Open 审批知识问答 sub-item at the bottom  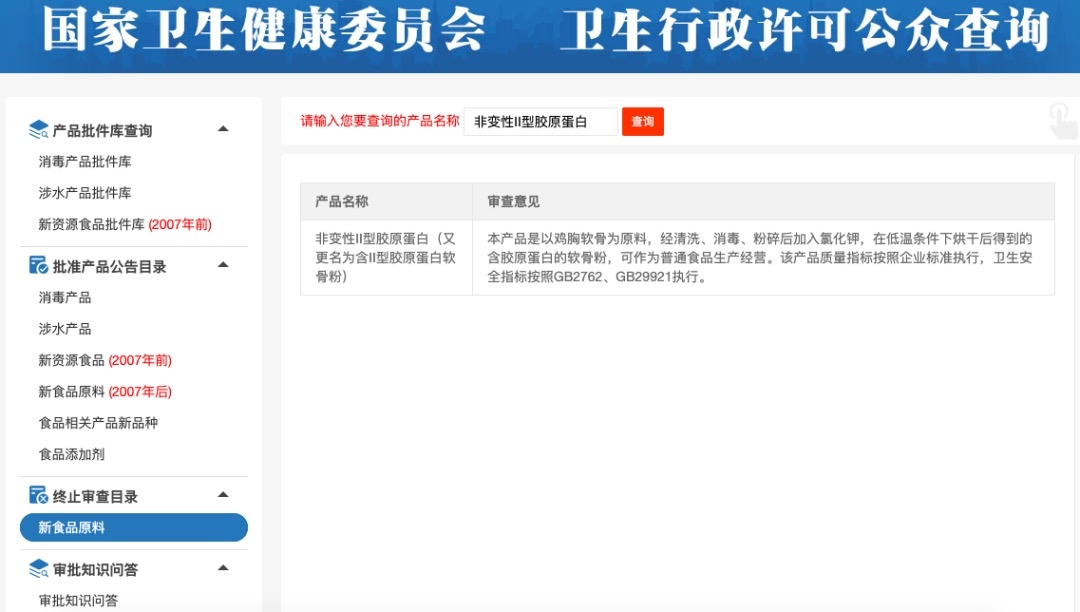pos(78,600)
